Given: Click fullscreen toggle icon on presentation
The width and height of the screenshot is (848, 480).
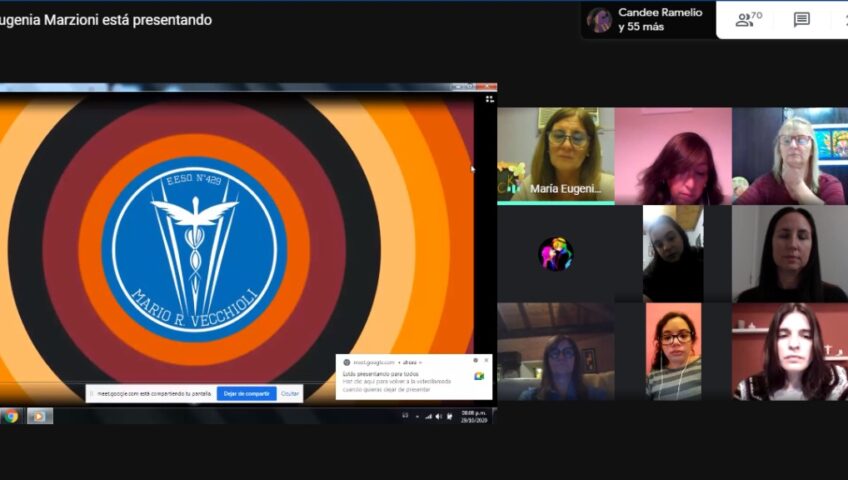Looking at the screenshot, I should pos(489,99).
